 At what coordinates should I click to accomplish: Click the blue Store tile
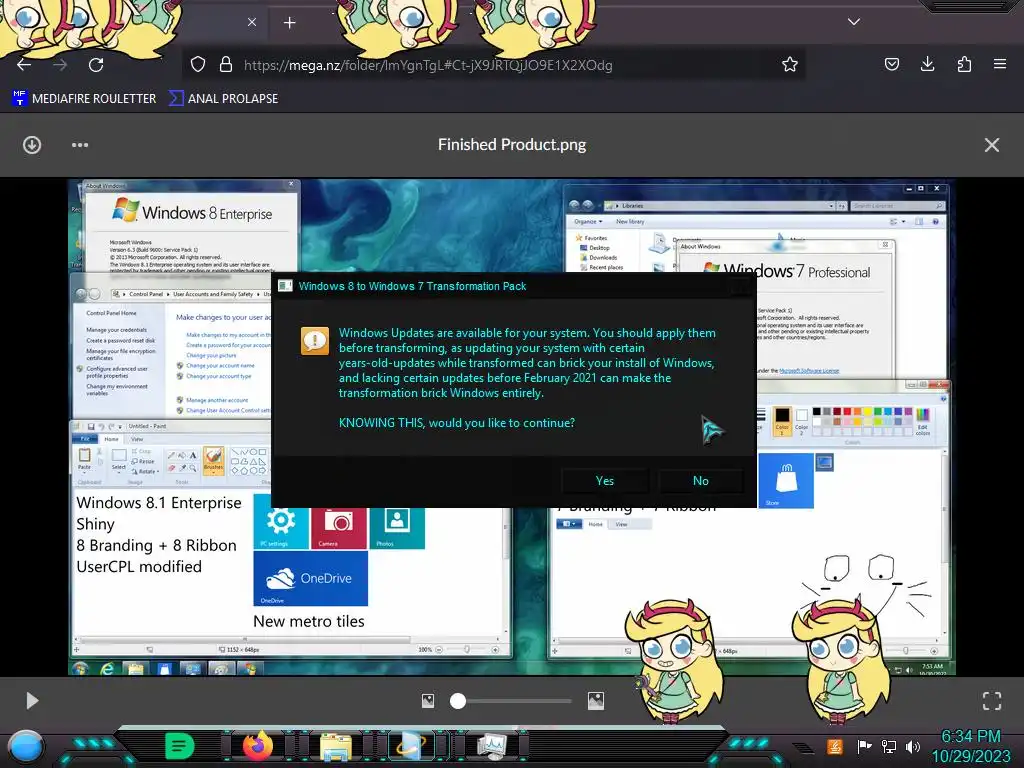click(x=786, y=481)
